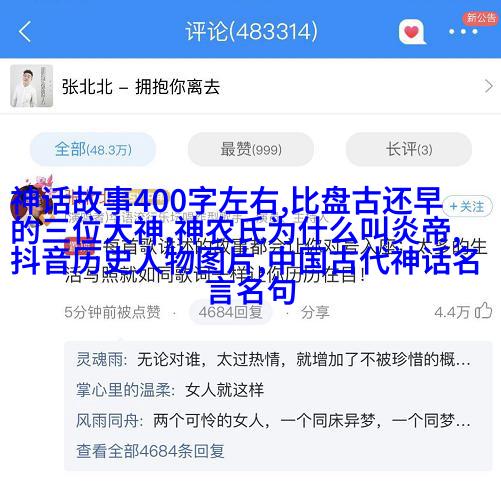Open the 4684回复 replies button

click(x=231, y=312)
